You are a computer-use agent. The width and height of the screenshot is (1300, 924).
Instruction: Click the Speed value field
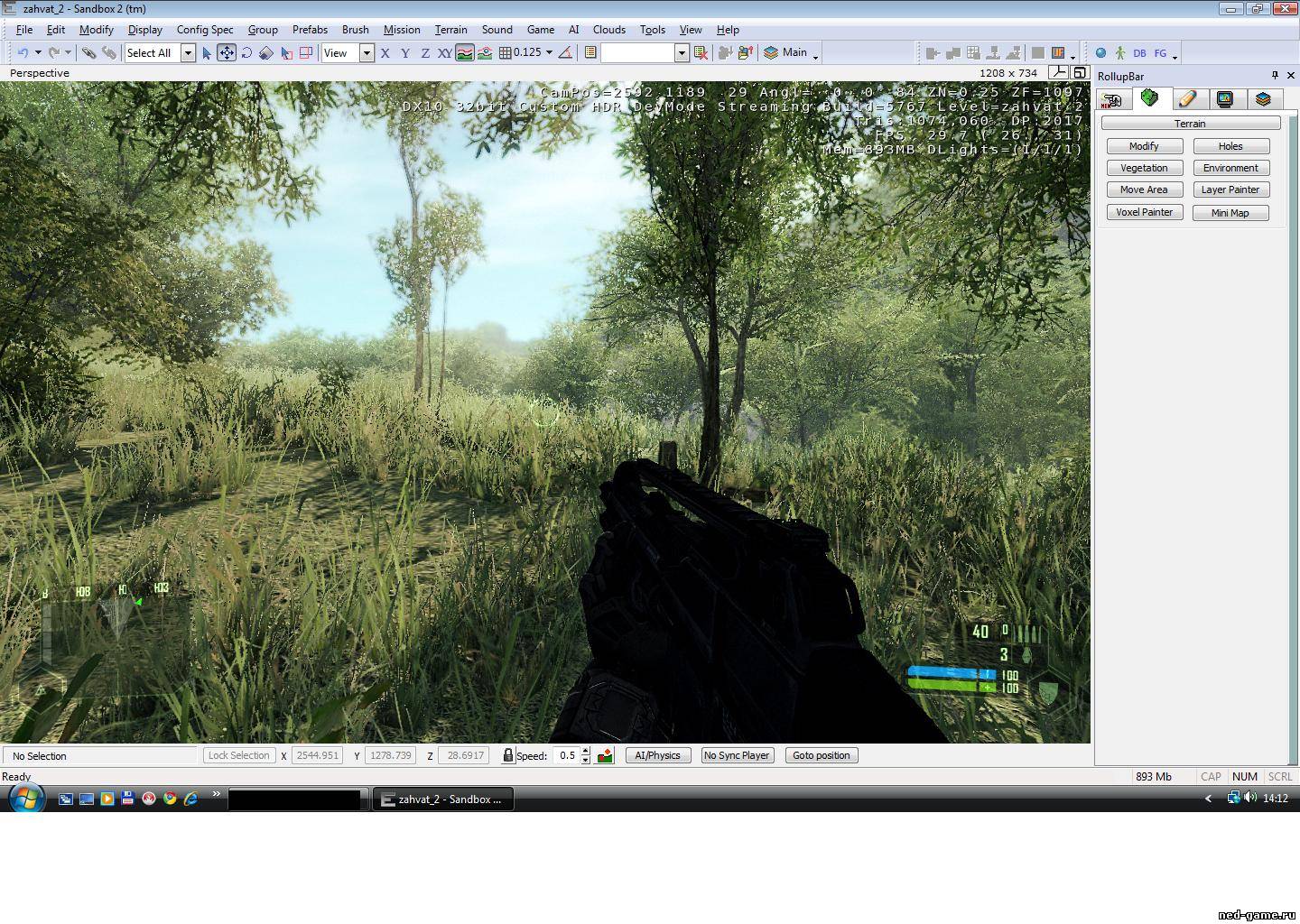tap(567, 755)
